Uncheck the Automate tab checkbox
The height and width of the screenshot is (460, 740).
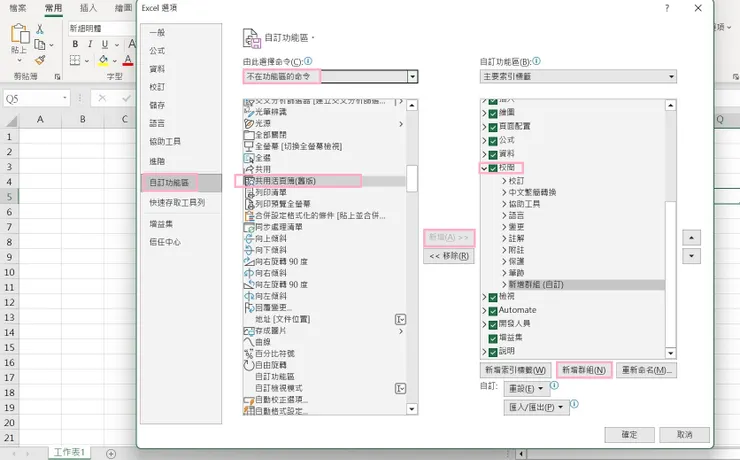point(493,311)
